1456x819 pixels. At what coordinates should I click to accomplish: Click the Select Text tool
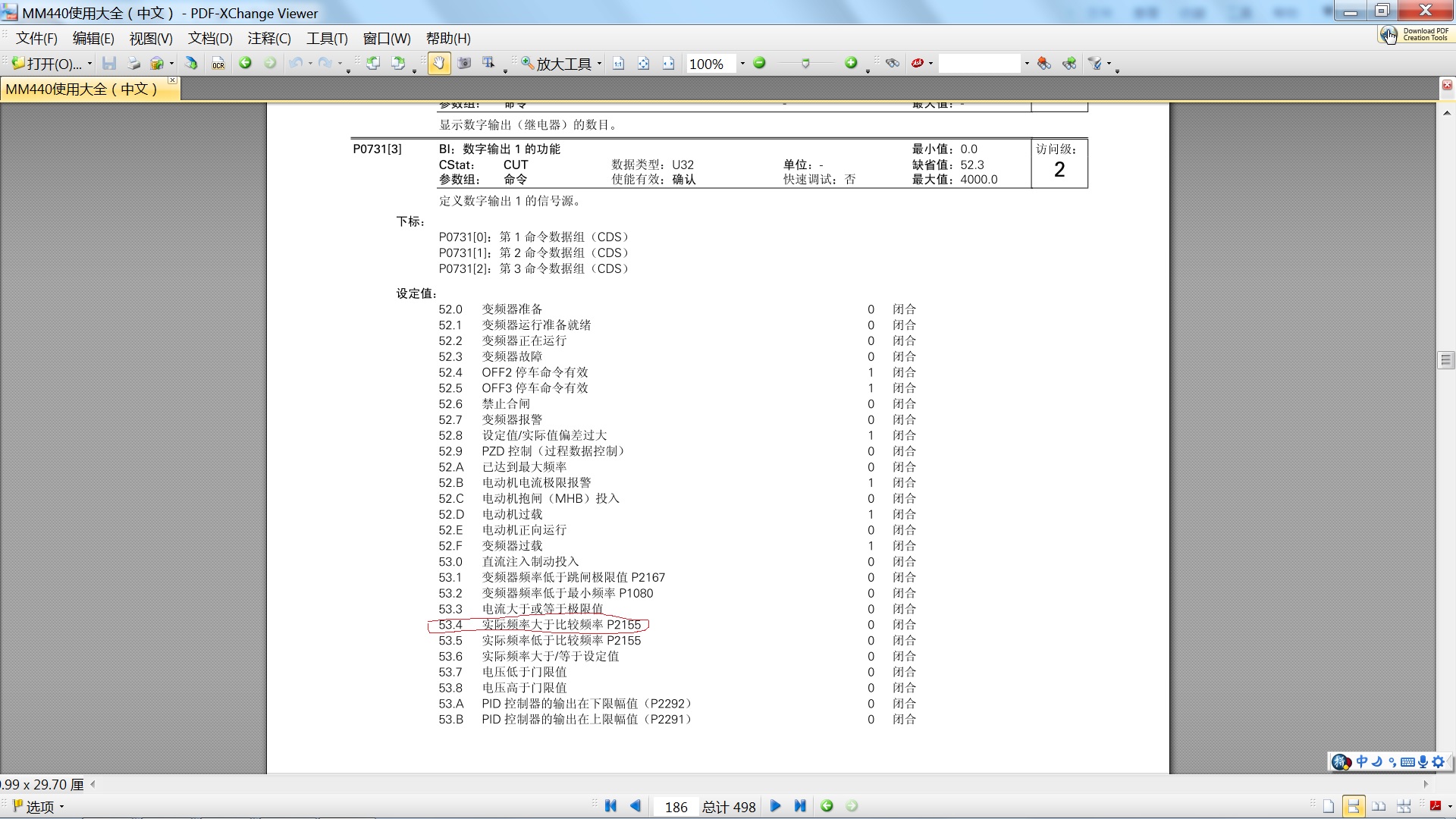(488, 64)
